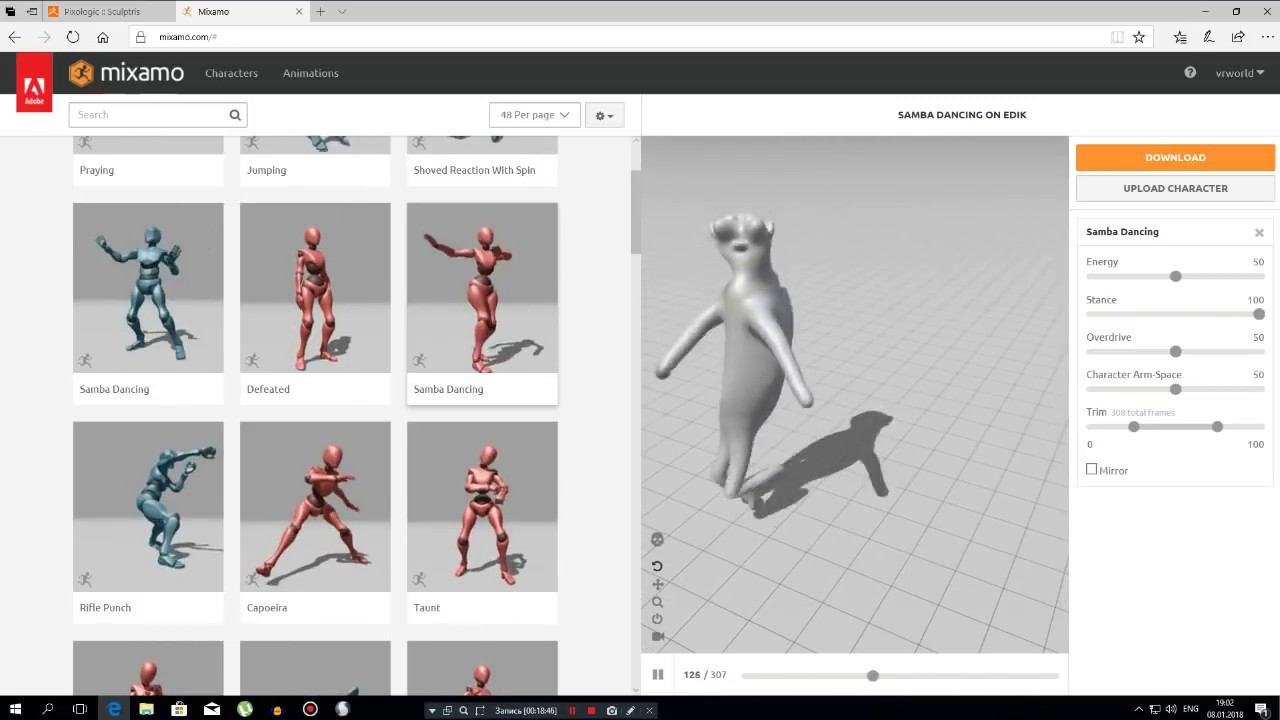Pause the animation playback
This screenshot has width=1280, height=720.
658,675
